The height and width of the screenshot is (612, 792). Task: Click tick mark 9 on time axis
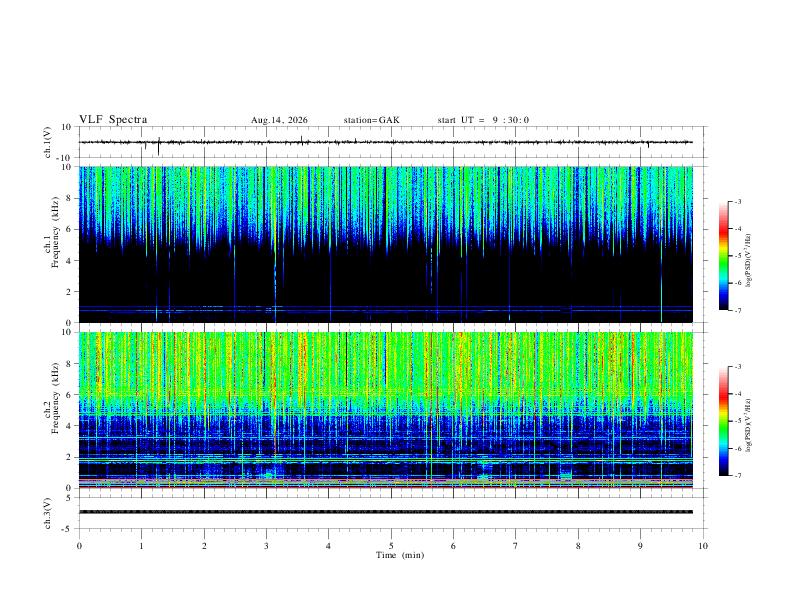[640, 546]
